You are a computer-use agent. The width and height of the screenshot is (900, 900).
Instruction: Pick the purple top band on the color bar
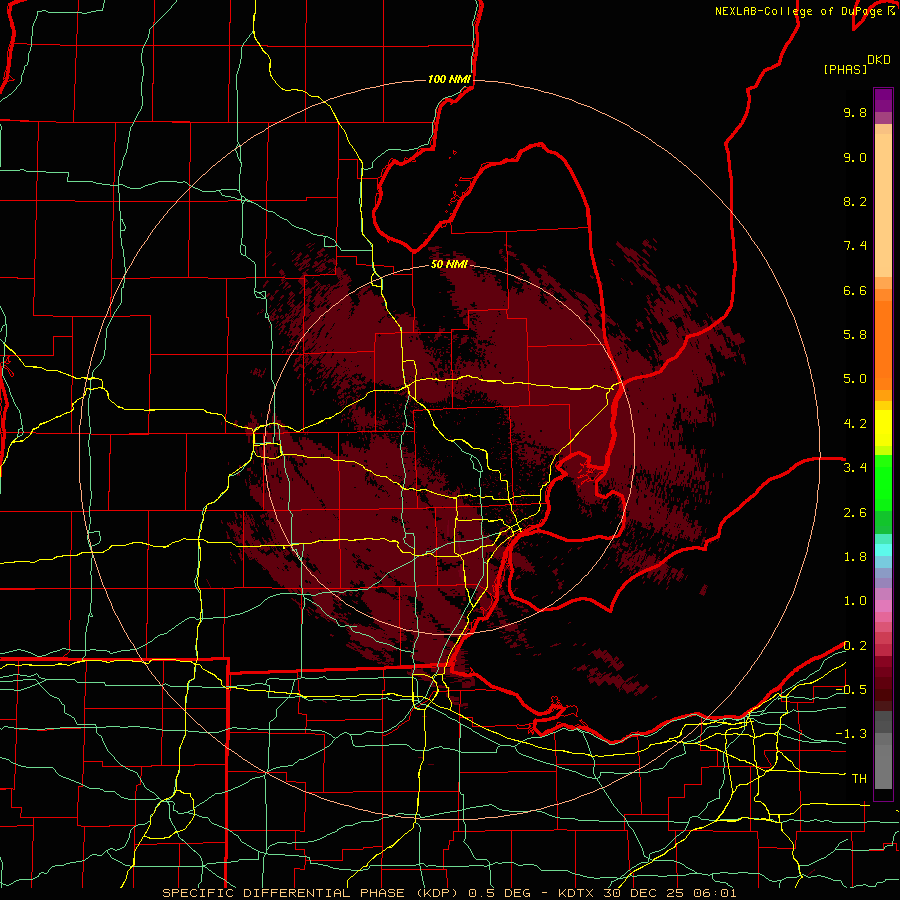[x=883, y=100]
